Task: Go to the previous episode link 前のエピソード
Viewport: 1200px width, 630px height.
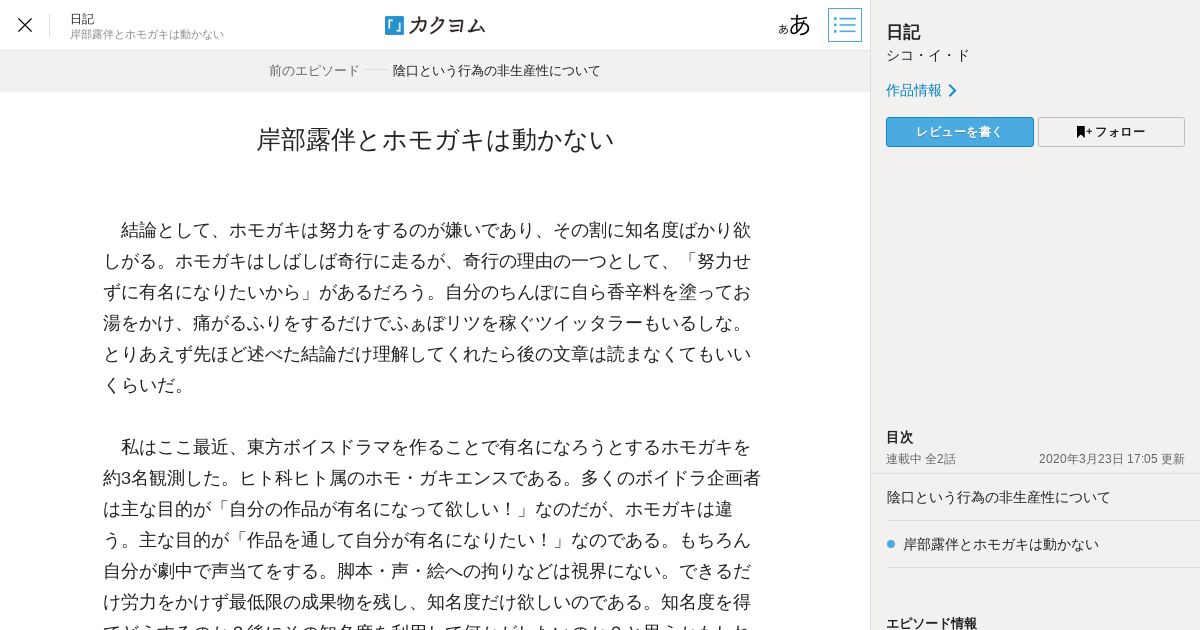Action: (435, 71)
